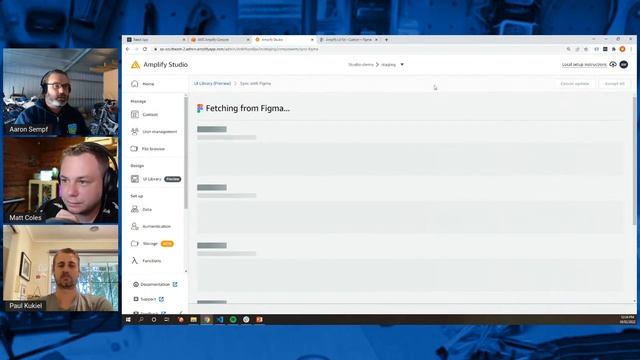Image resolution: width=640 pixels, height=360 pixels.
Task: Select Matt Coles video tile
Action: 61,180
